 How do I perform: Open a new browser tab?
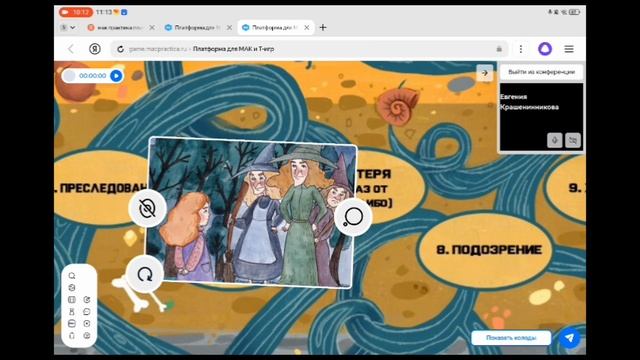(323, 27)
